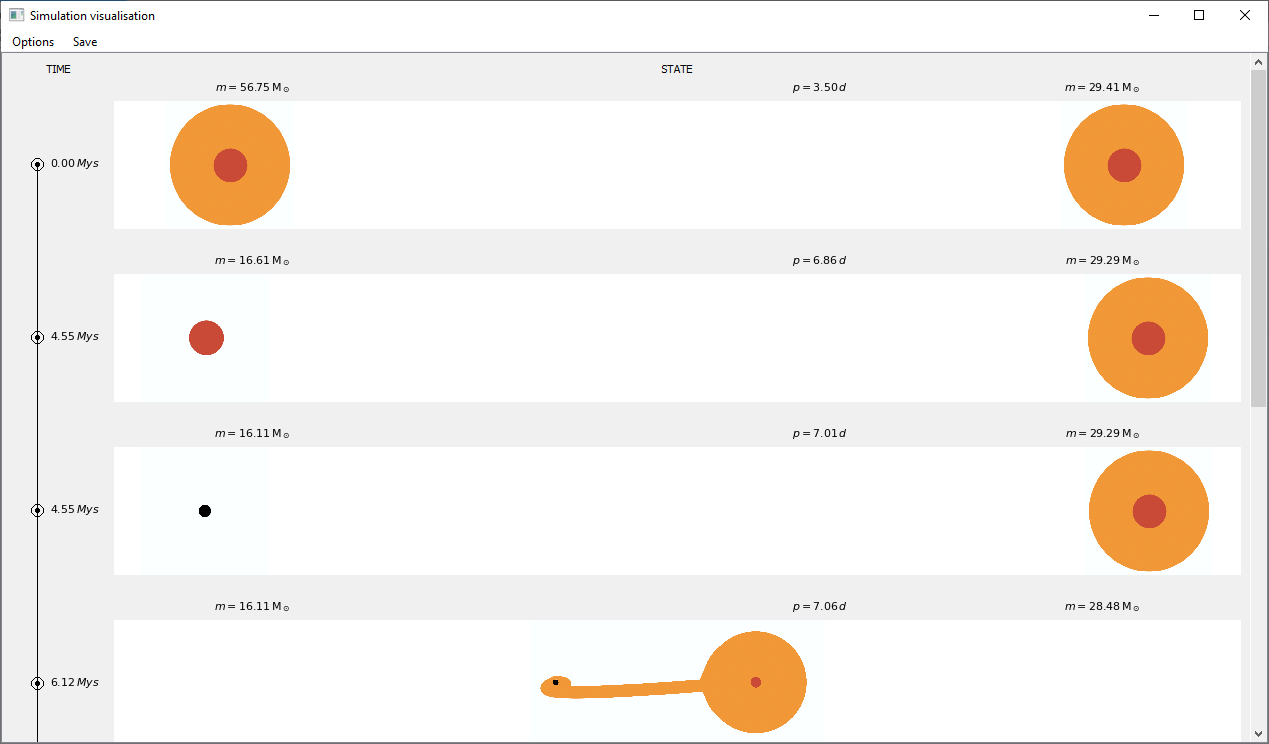Click the accreting star at 6.12 Mys
The image size is (1269, 744).
[755, 682]
